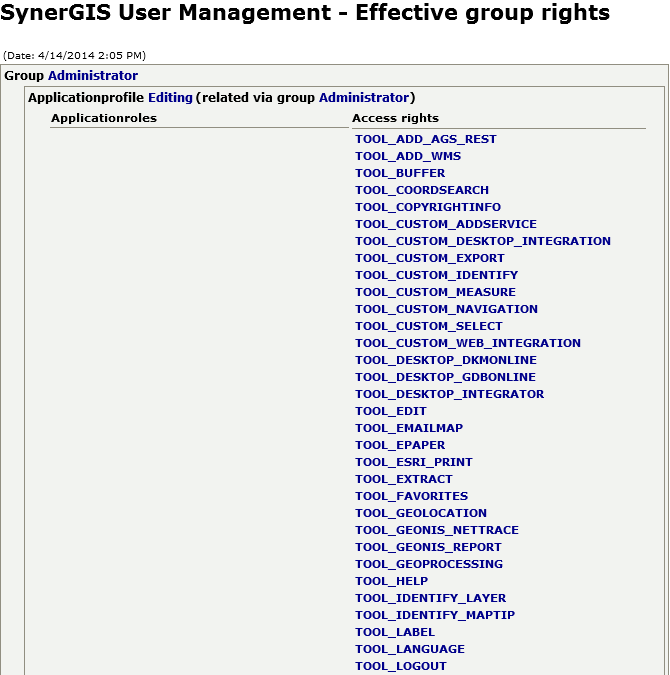Click the TOOL_LABEL link

click(395, 632)
